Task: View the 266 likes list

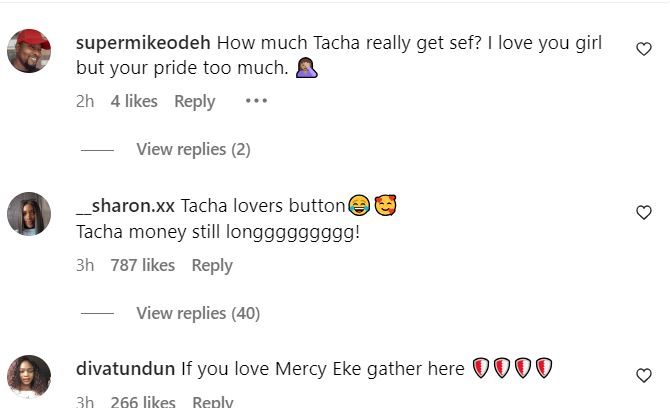Action: pos(142,402)
